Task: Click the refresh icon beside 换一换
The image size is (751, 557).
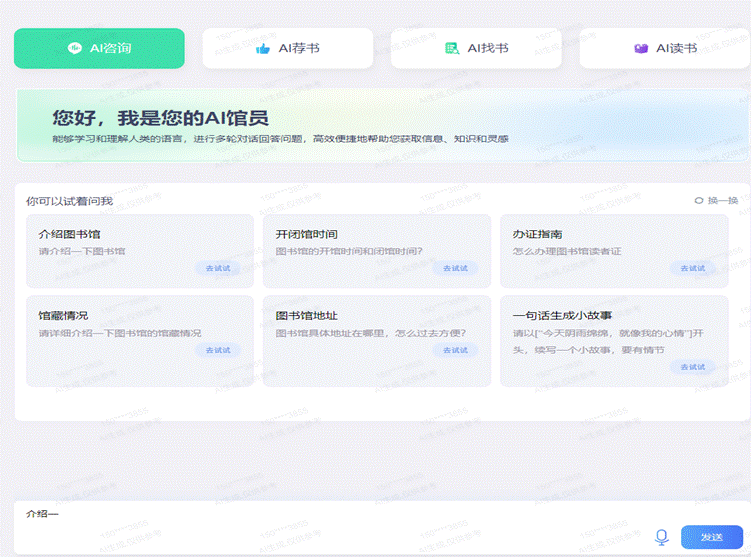Action: [699, 201]
